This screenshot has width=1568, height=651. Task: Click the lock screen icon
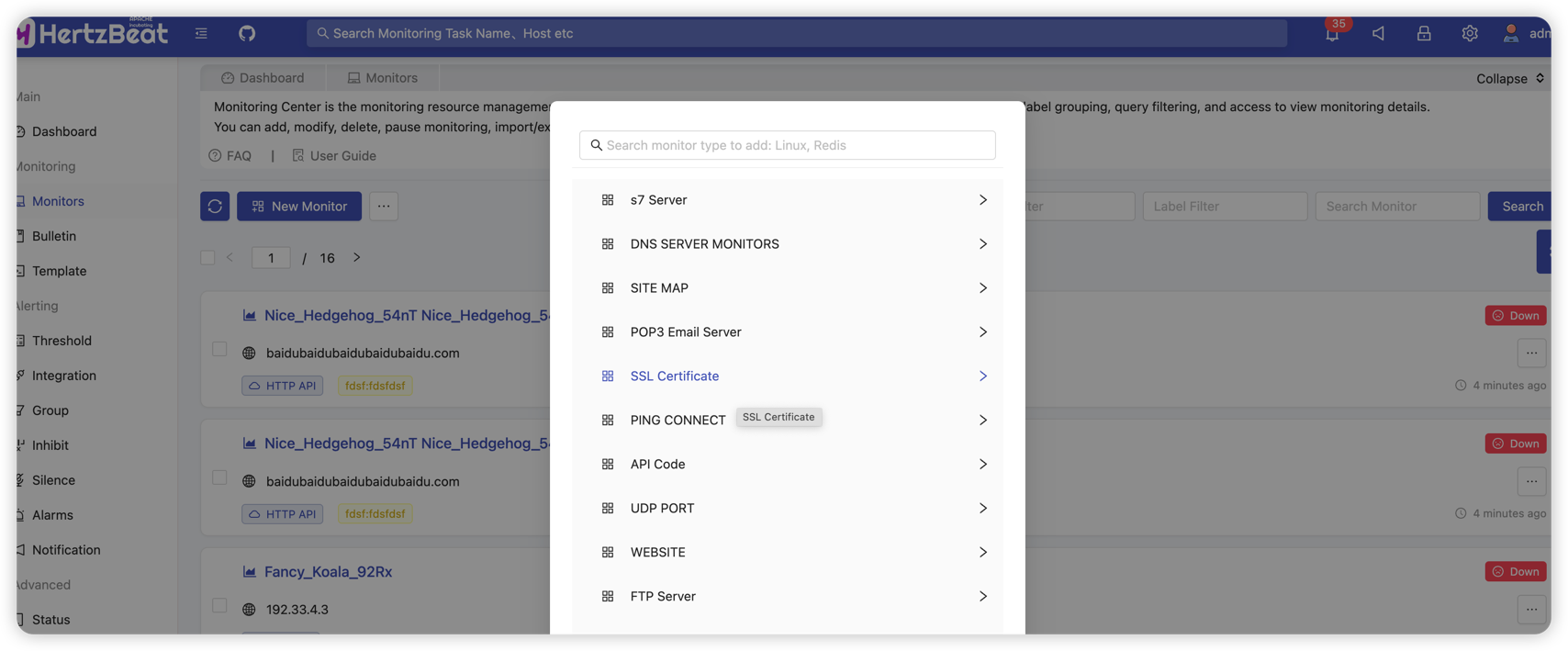(1423, 33)
